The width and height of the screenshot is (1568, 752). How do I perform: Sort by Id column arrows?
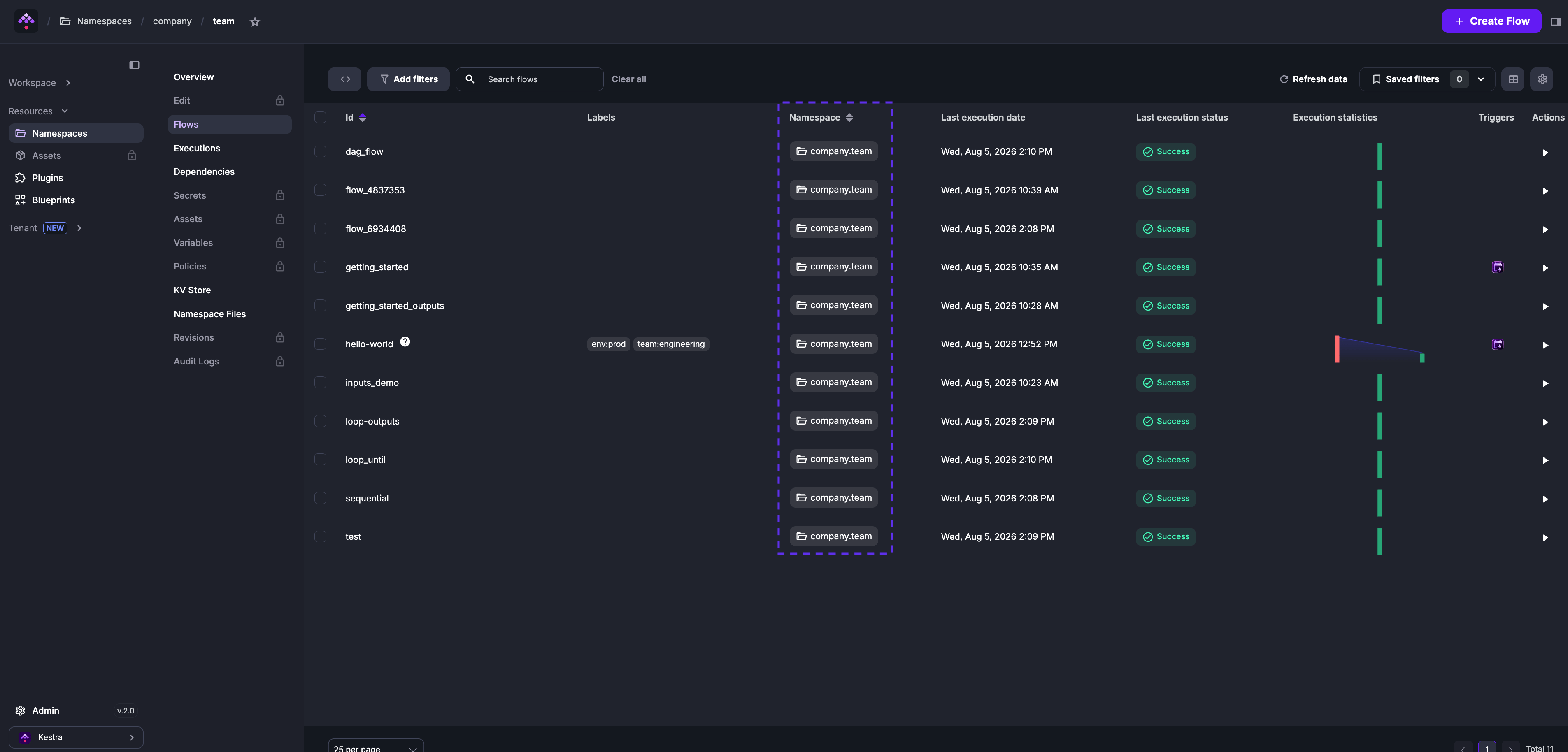(362, 117)
